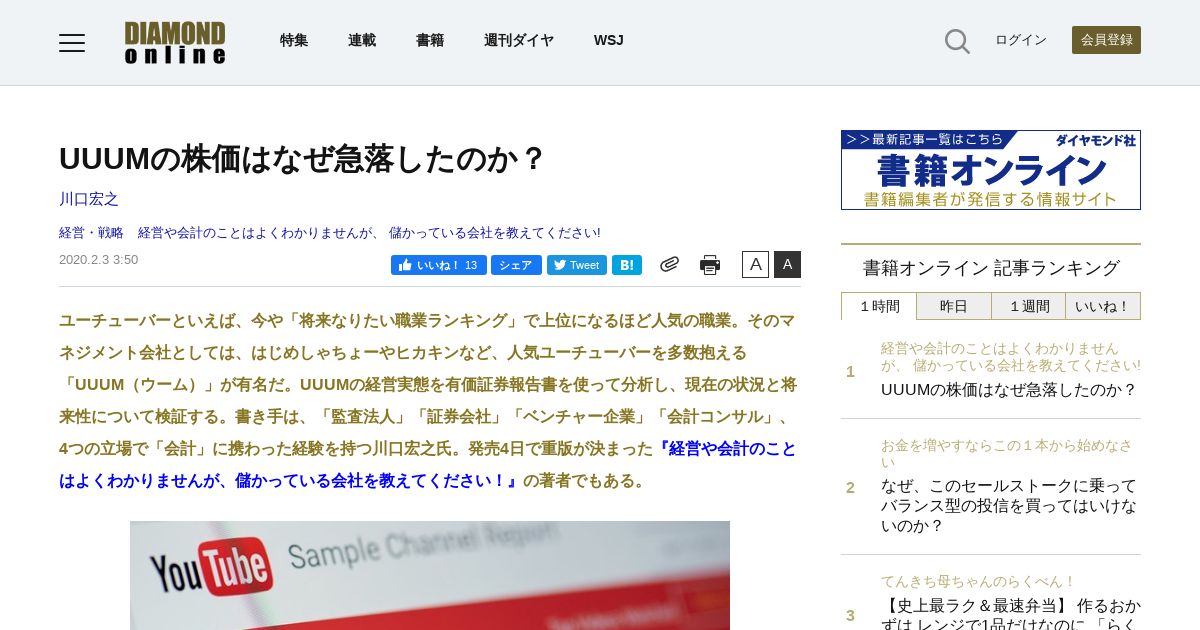Open the hamburger menu
The width and height of the screenshot is (1200, 630).
point(72,42)
